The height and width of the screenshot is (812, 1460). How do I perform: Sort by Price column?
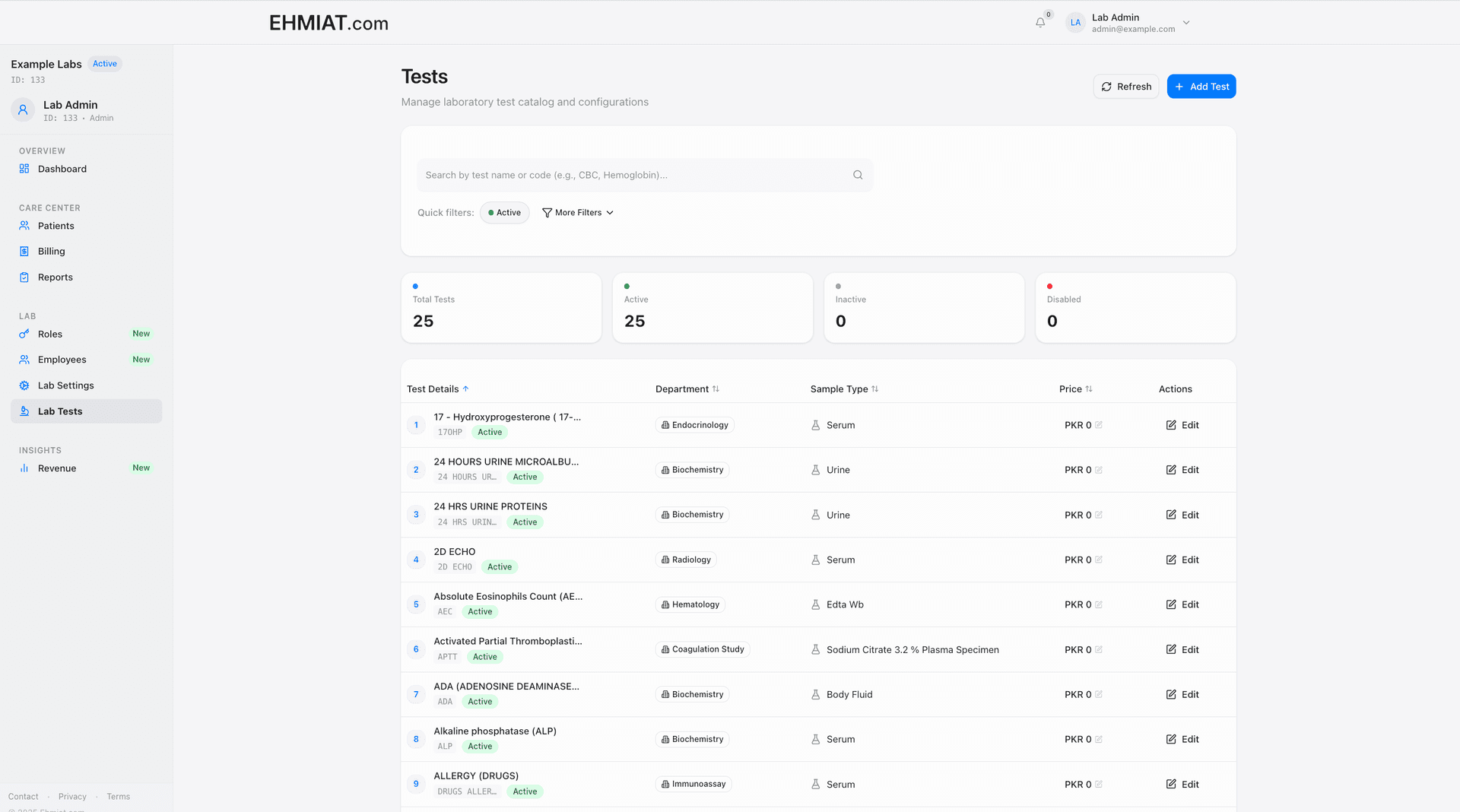[x=1076, y=389]
